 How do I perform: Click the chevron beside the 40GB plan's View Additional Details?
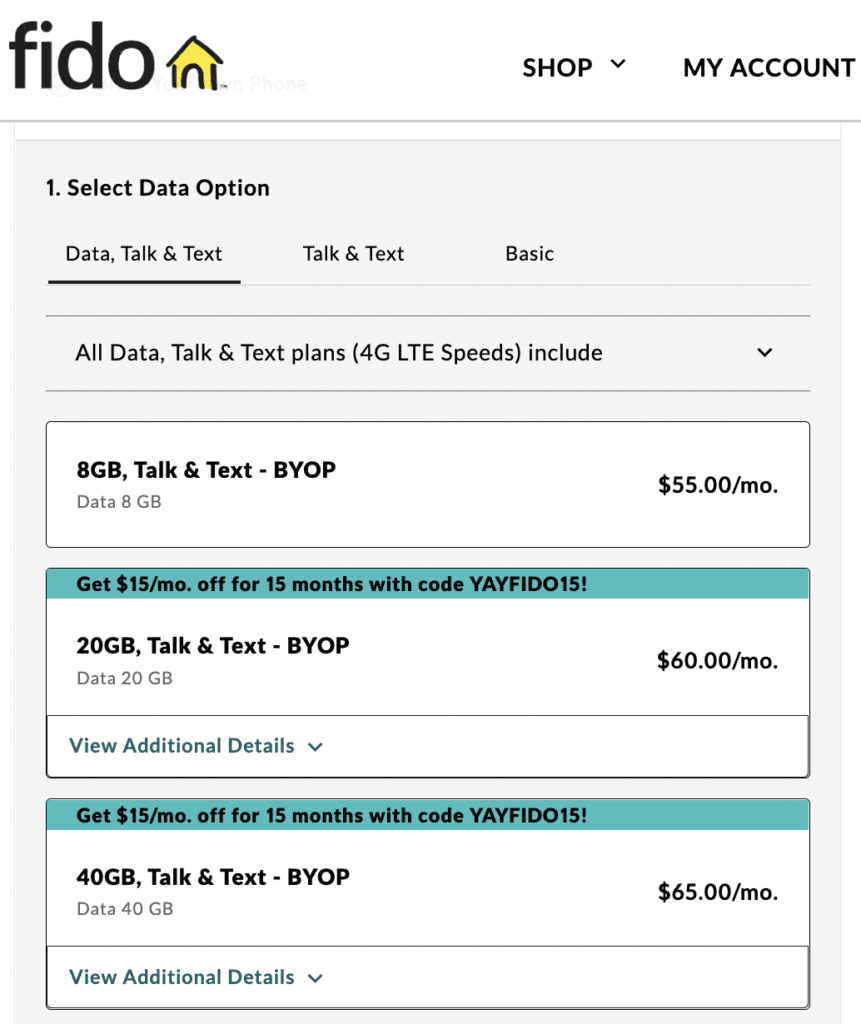click(x=316, y=978)
